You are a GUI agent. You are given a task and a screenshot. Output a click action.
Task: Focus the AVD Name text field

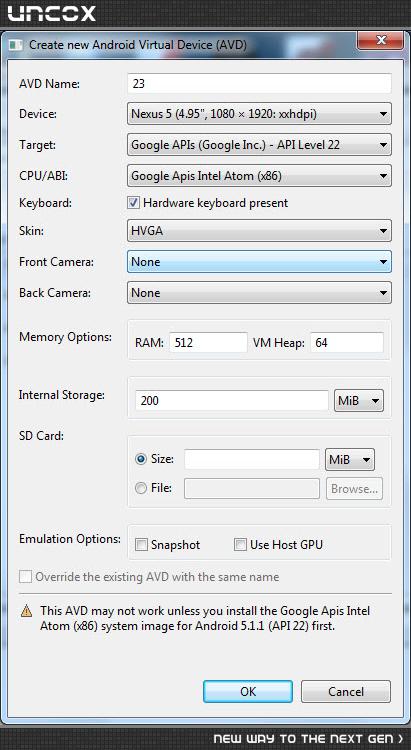[x=259, y=84]
